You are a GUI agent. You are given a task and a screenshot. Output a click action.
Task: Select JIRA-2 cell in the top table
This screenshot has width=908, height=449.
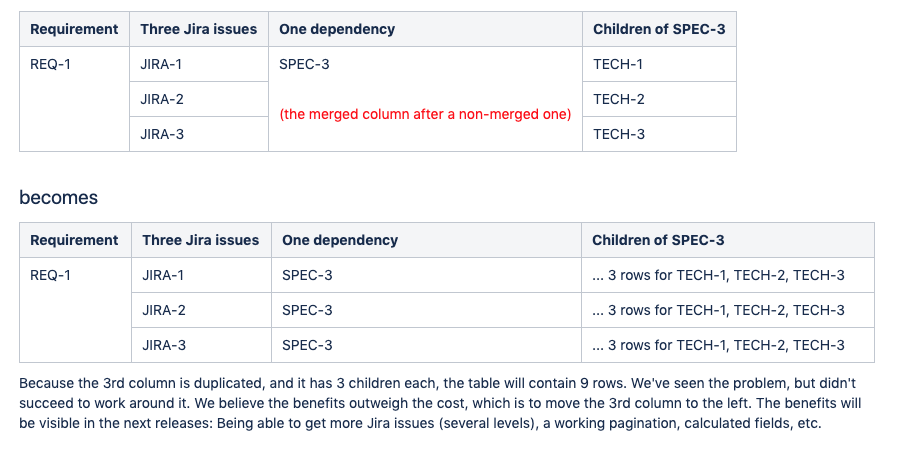(x=161, y=99)
